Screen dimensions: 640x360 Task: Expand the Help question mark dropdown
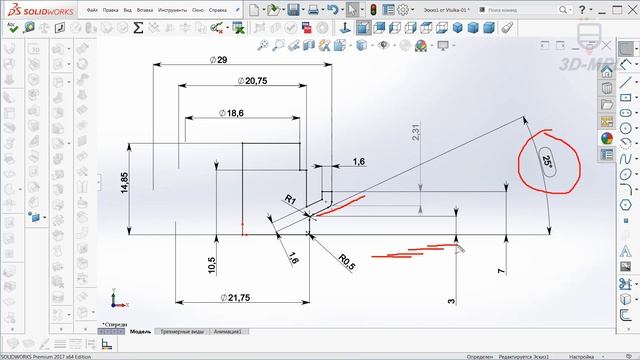590,10
